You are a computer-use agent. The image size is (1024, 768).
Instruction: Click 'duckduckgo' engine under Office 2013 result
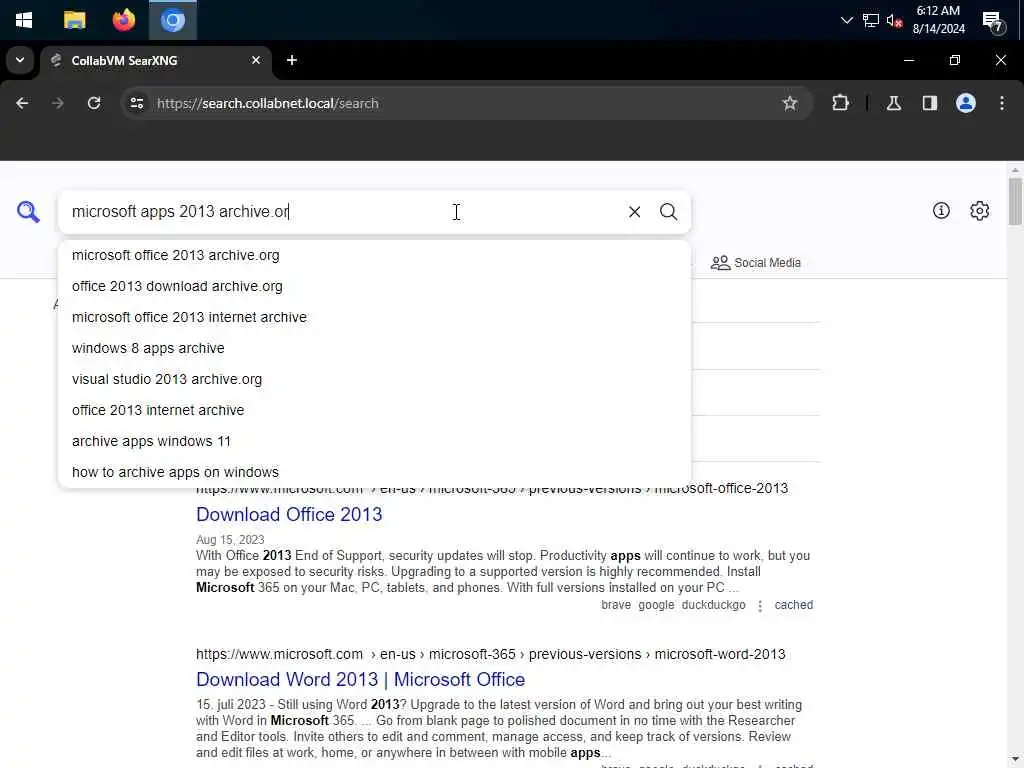click(x=713, y=605)
